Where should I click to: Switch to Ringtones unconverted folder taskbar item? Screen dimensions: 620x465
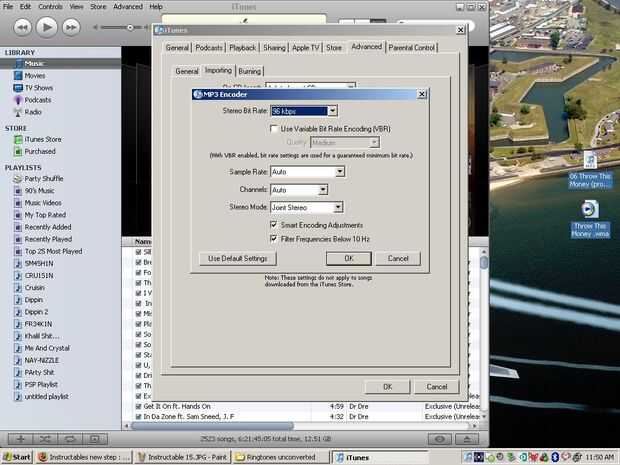coord(280,457)
